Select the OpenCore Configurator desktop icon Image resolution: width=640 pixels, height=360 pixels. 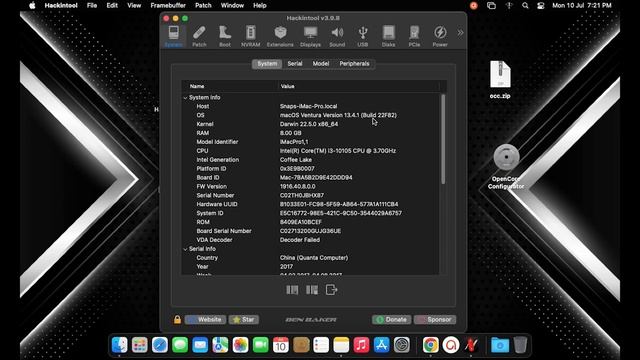(x=506, y=167)
